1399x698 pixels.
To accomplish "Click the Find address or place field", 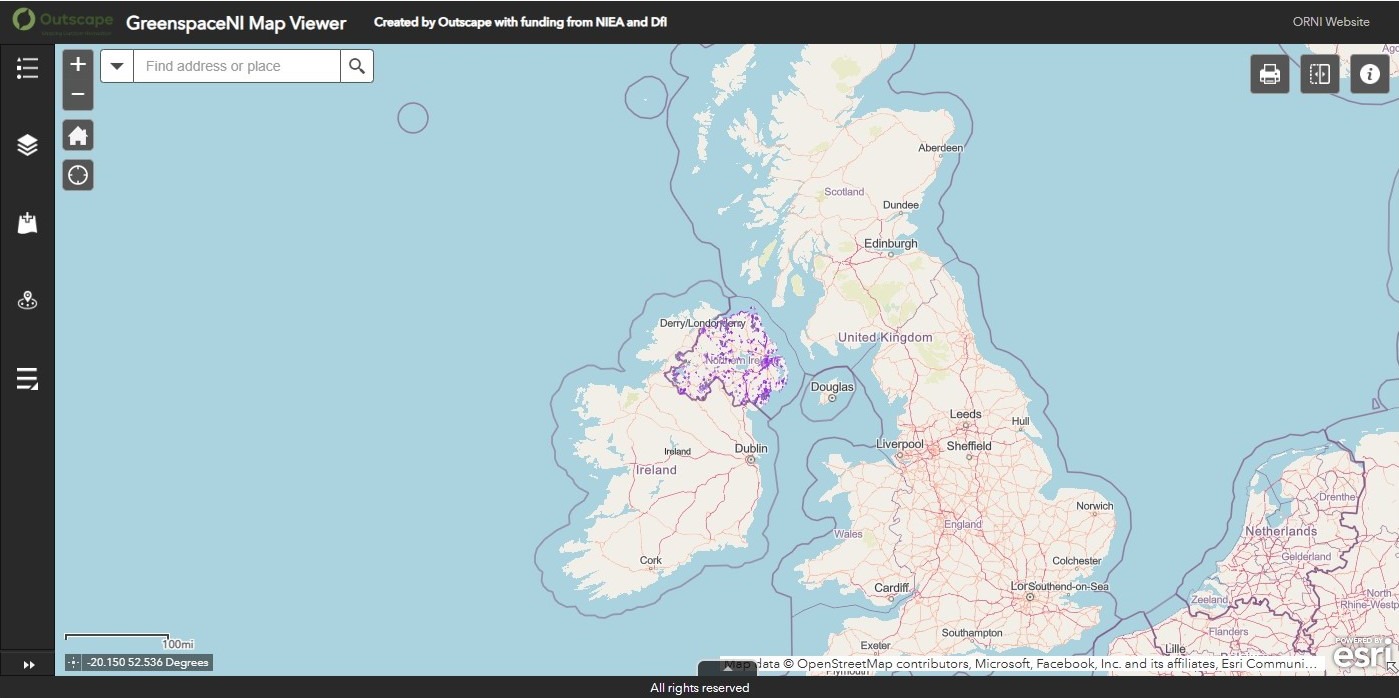I will pyautogui.click(x=236, y=66).
